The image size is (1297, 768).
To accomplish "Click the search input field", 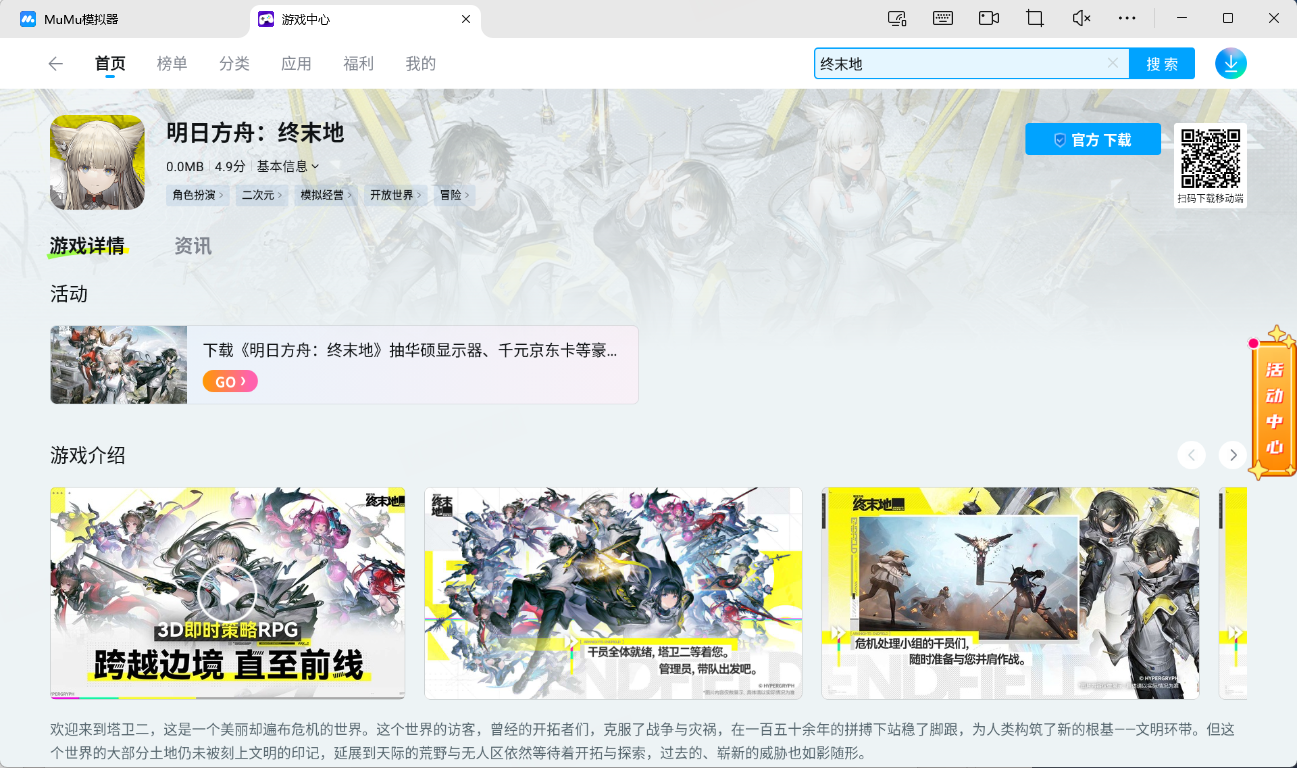I will coord(960,64).
